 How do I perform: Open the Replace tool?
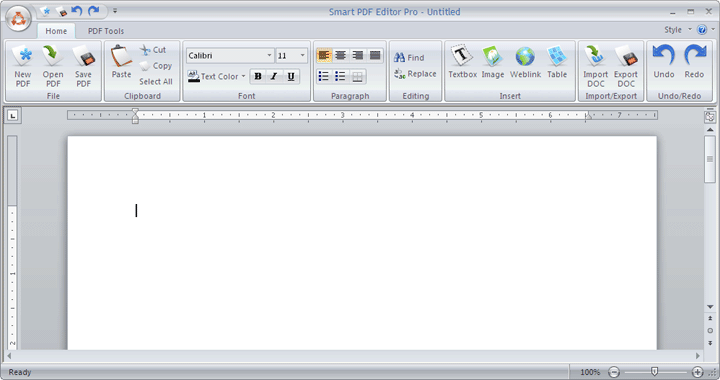click(x=415, y=73)
